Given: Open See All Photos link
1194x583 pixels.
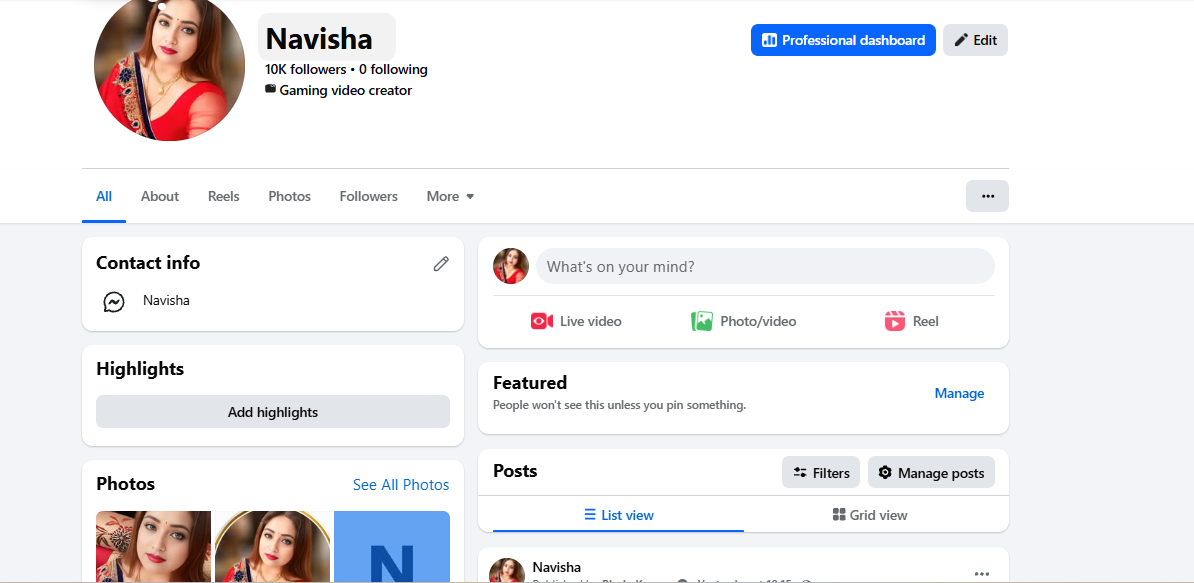Looking at the screenshot, I should point(401,485).
